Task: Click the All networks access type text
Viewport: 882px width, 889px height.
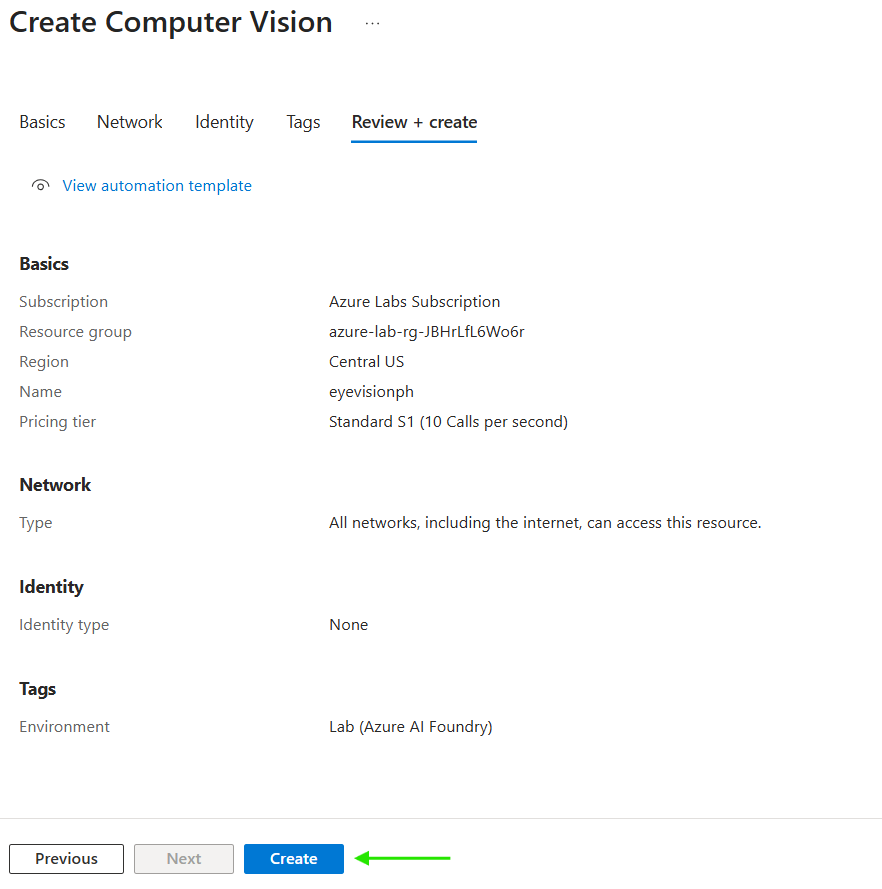Action: coord(545,523)
